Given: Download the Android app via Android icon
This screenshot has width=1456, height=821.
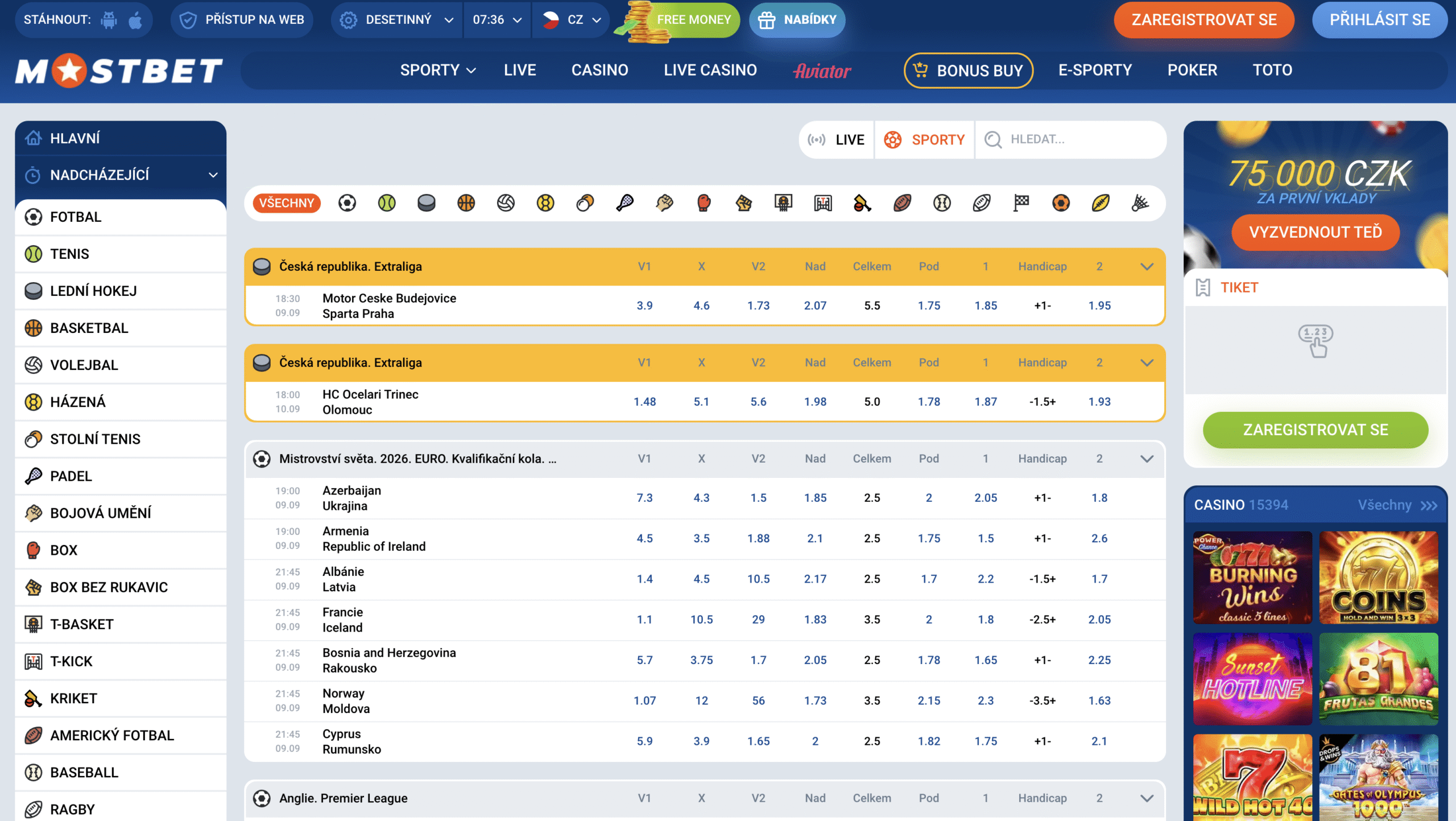Looking at the screenshot, I should coord(109,20).
